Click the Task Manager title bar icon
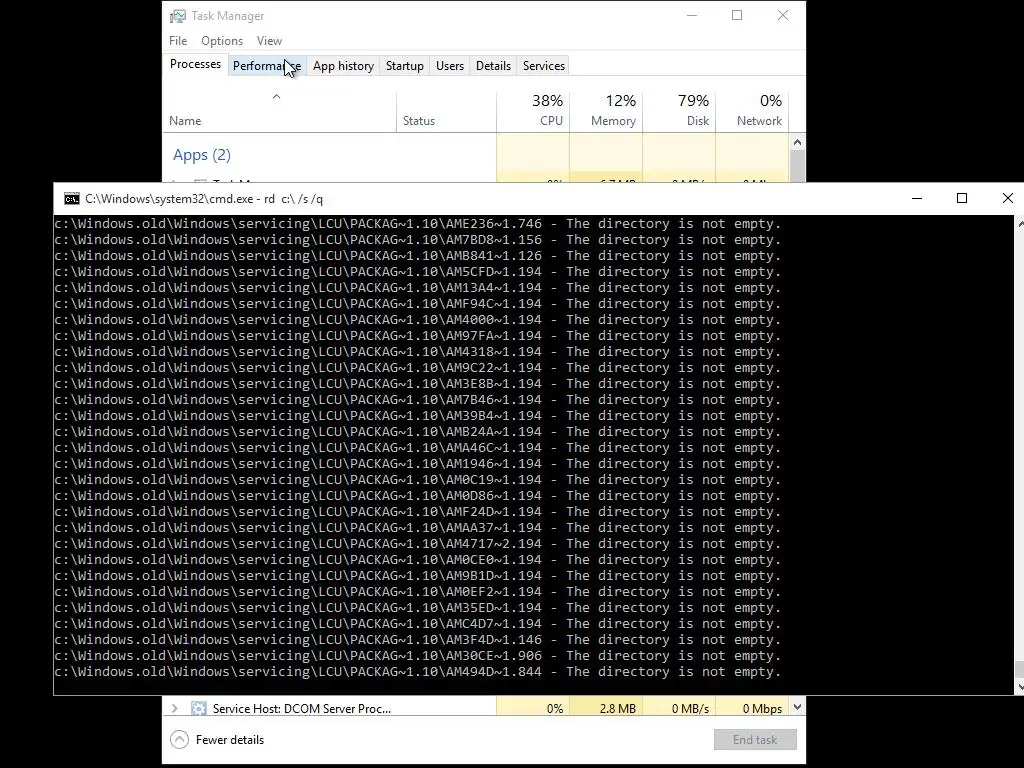The image size is (1024, 768). pyautogui.click(x=178, y=16)
